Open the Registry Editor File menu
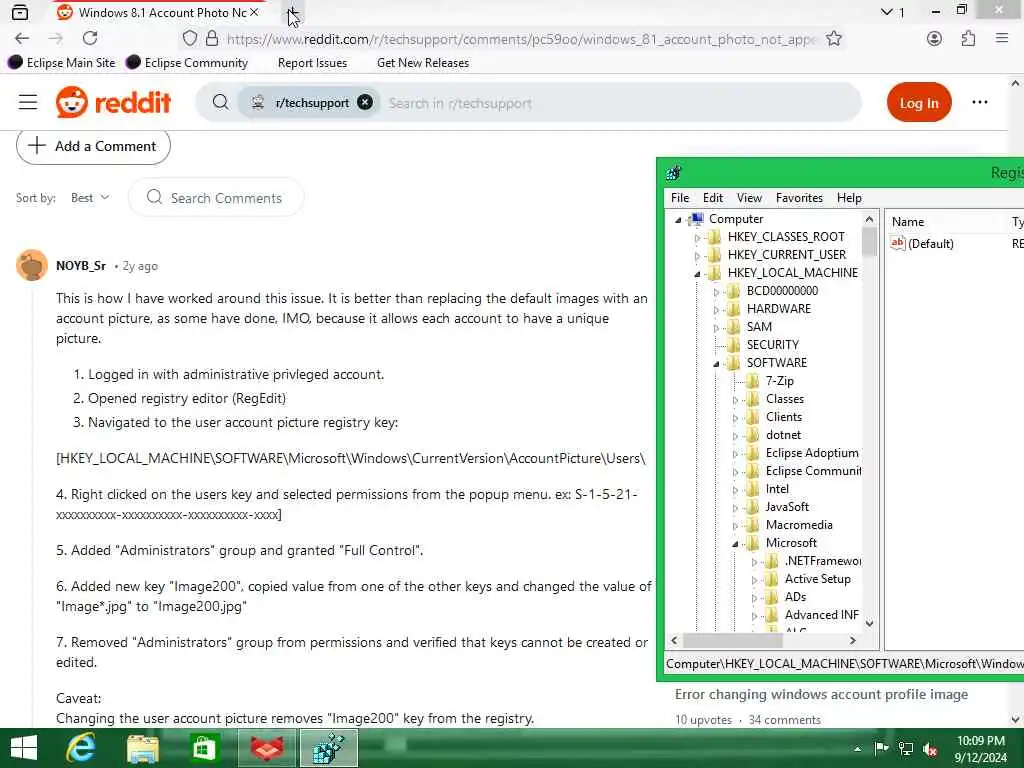 pos(680,198)
